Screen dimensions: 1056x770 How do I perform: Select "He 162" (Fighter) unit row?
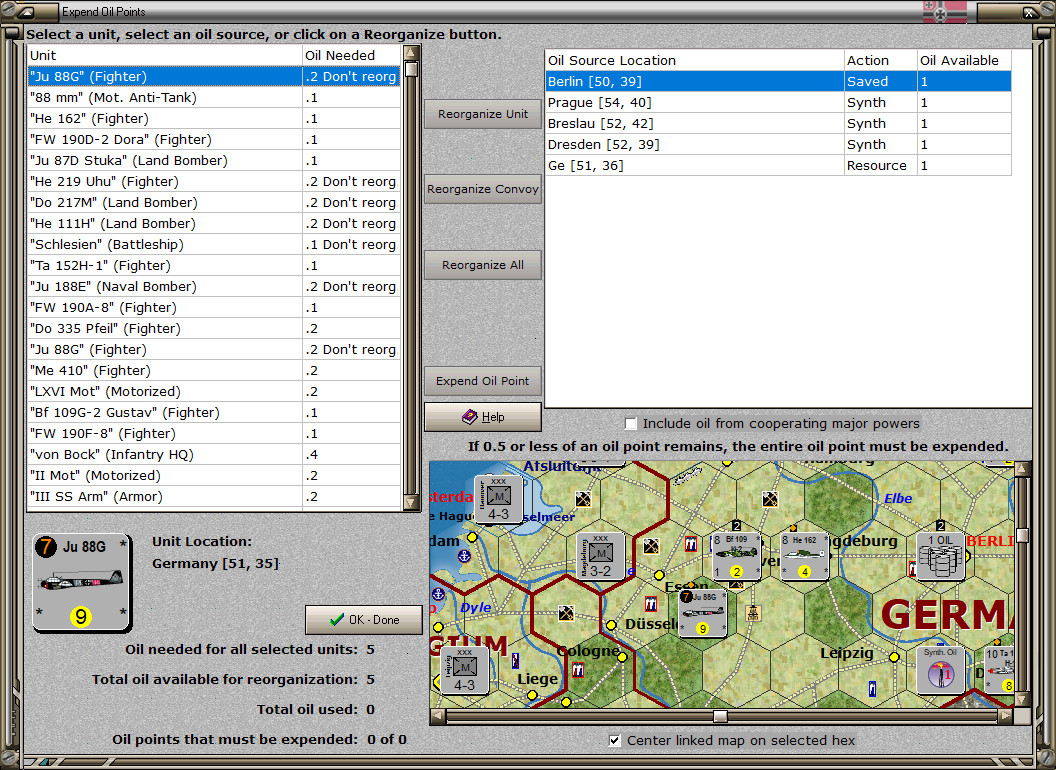coord(214,119)
